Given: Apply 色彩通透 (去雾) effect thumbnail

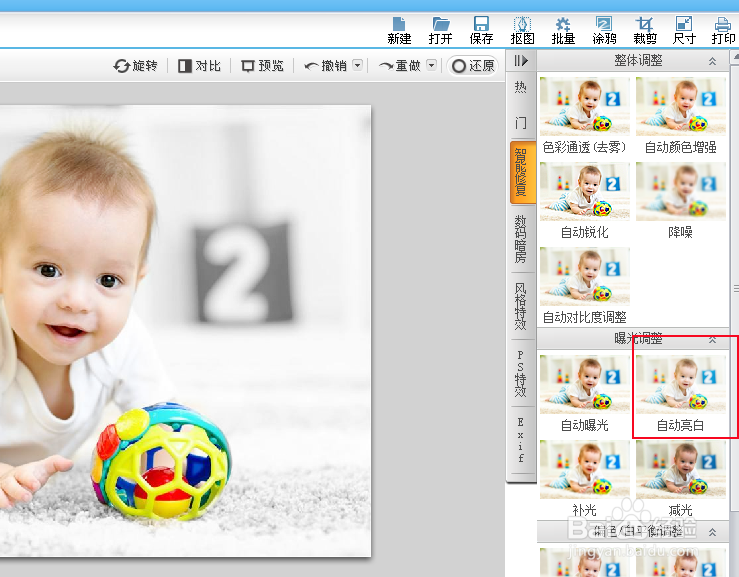Looking at the screenshot, I should (x=584, y=107).
